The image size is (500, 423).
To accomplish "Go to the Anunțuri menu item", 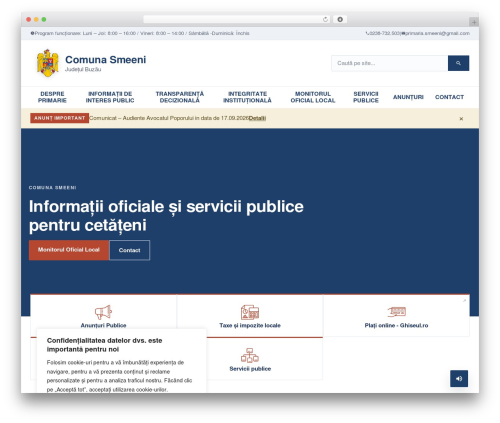I will click(408, 97).
